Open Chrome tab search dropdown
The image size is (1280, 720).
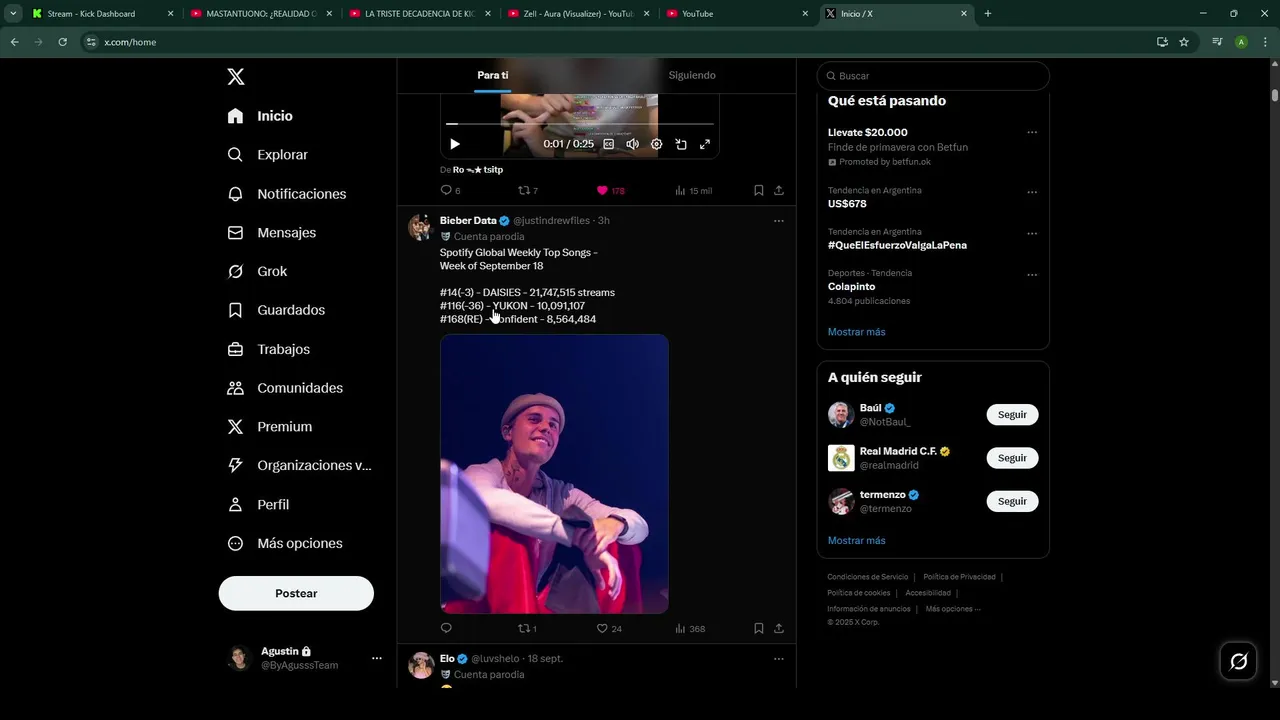coord(13,14)
